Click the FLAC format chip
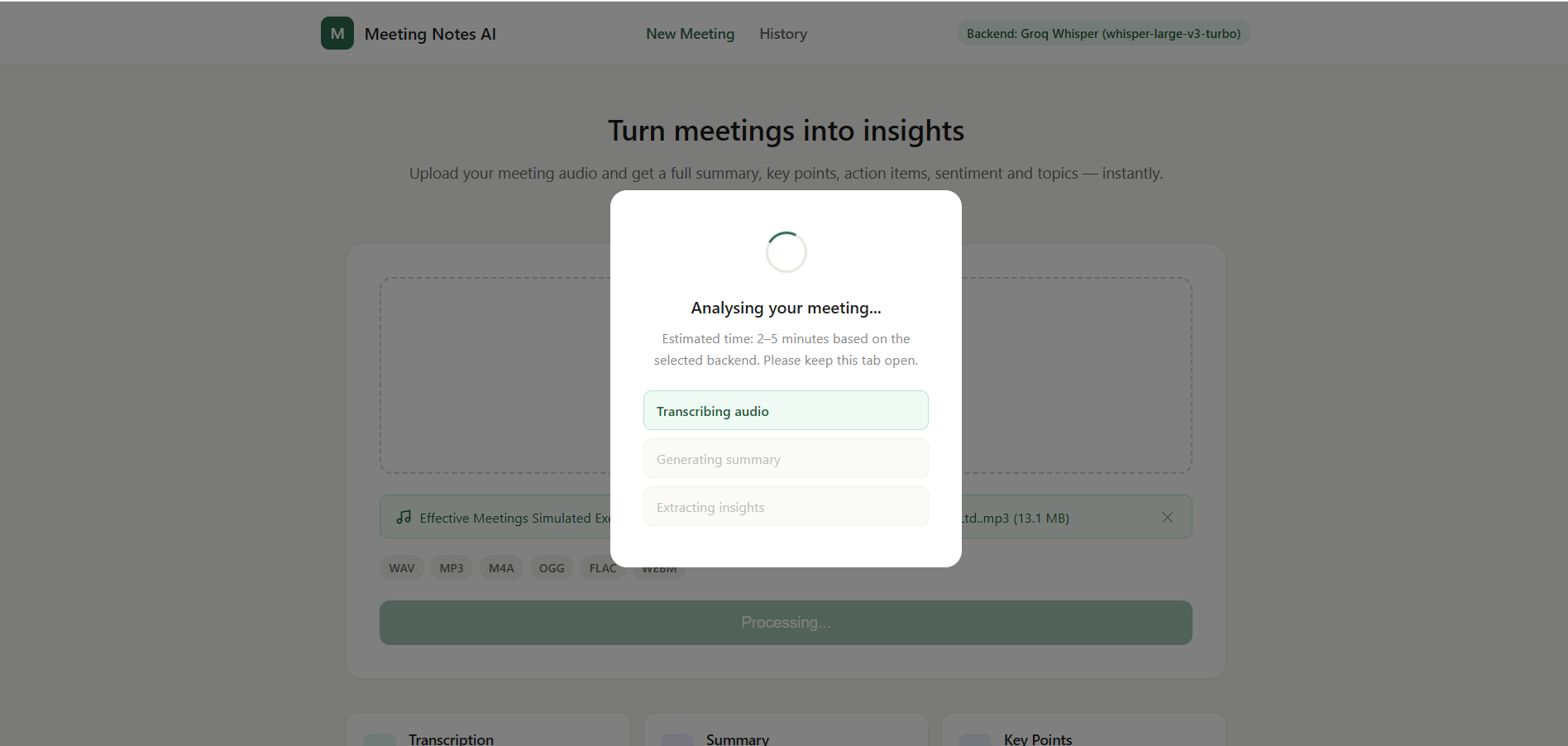The width and height of the screenshot is (1568, 746). point(601,568)
